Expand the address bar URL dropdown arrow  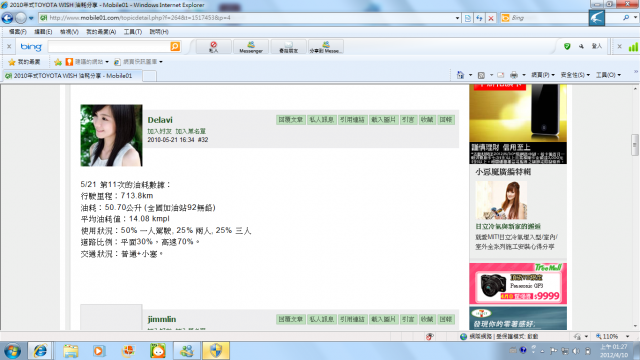[x=457, y=18]
